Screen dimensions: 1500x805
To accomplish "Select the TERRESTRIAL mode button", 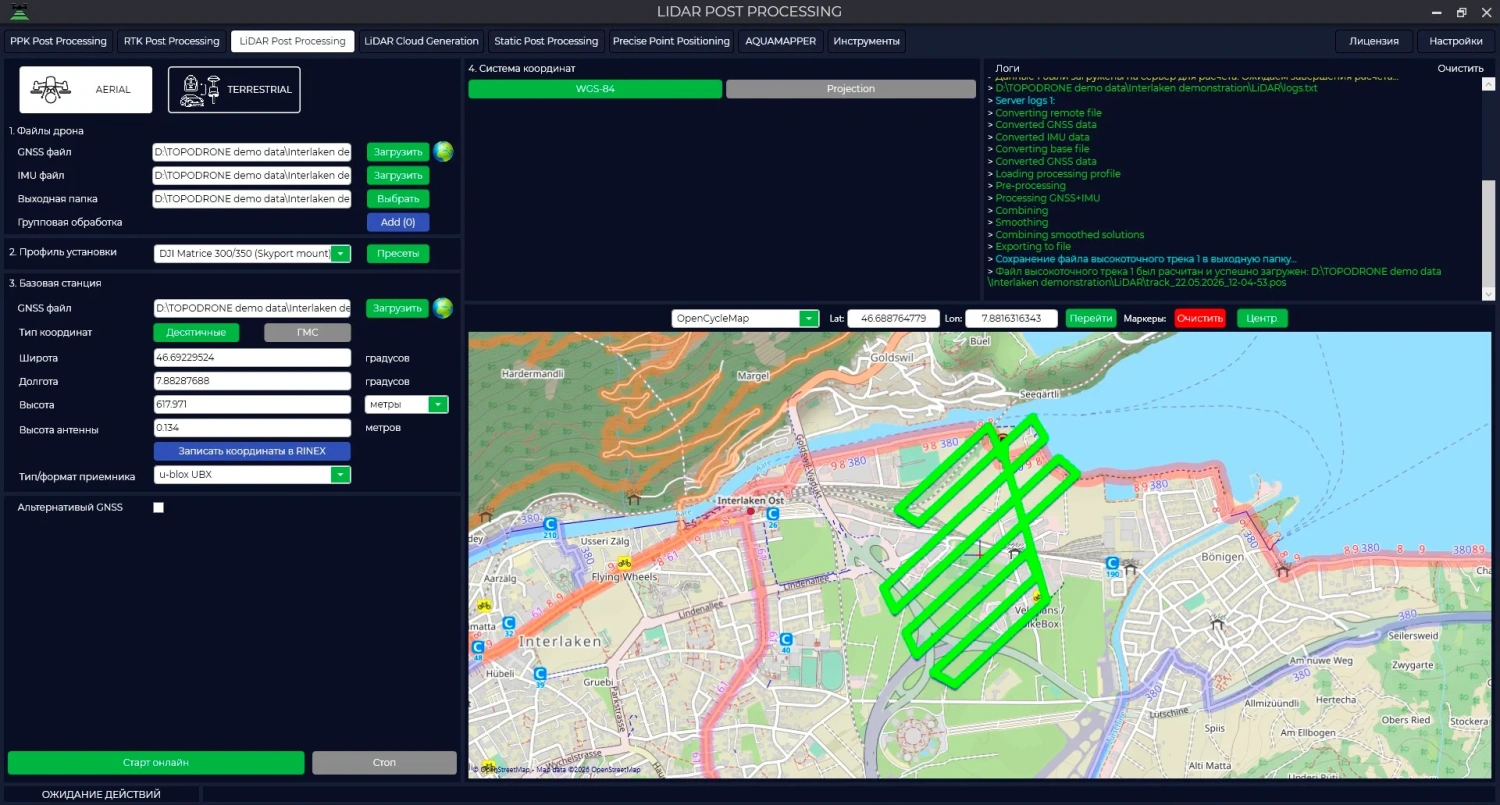I will click(x=234, y=90).
